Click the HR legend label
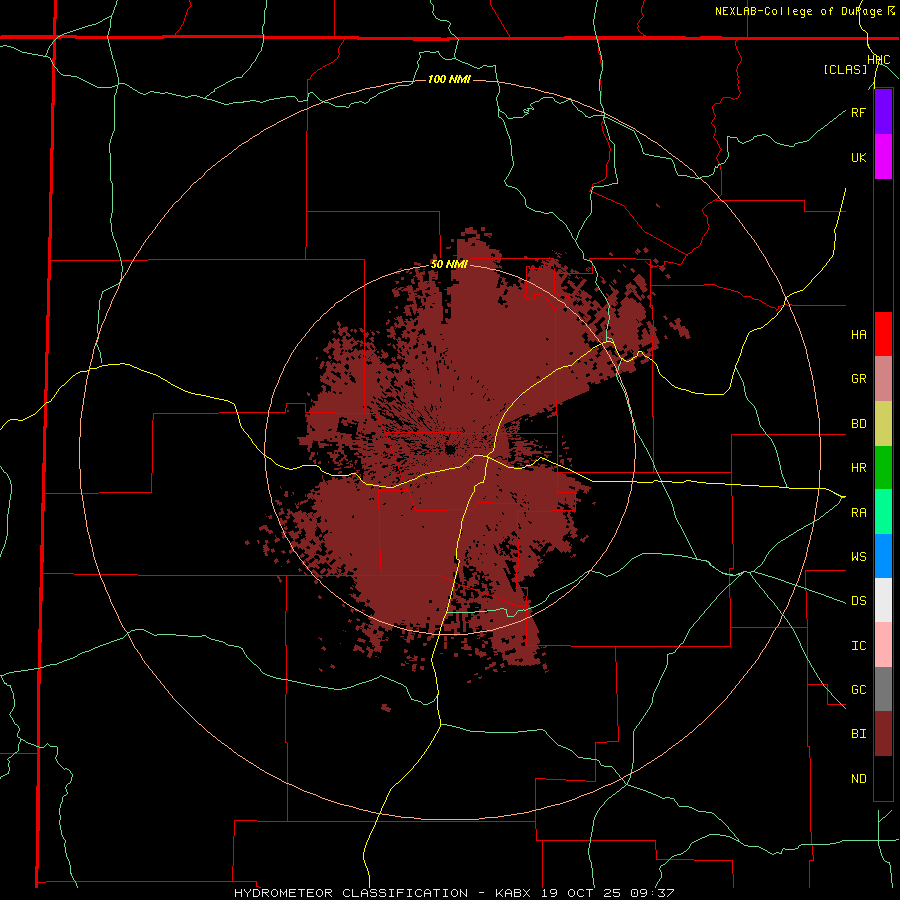 point(858,468)
